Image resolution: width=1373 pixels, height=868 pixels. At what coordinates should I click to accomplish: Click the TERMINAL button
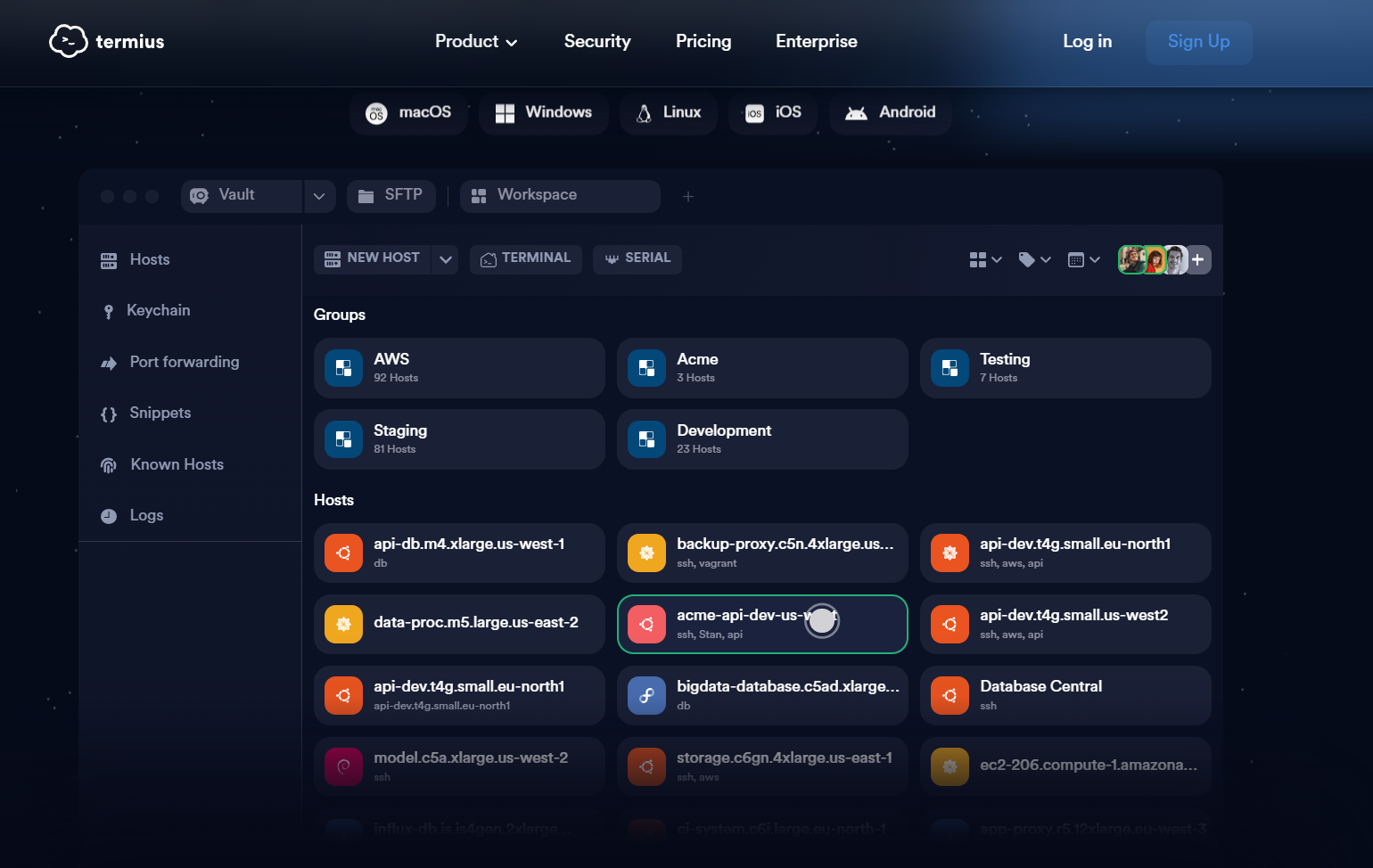[526, 259]
